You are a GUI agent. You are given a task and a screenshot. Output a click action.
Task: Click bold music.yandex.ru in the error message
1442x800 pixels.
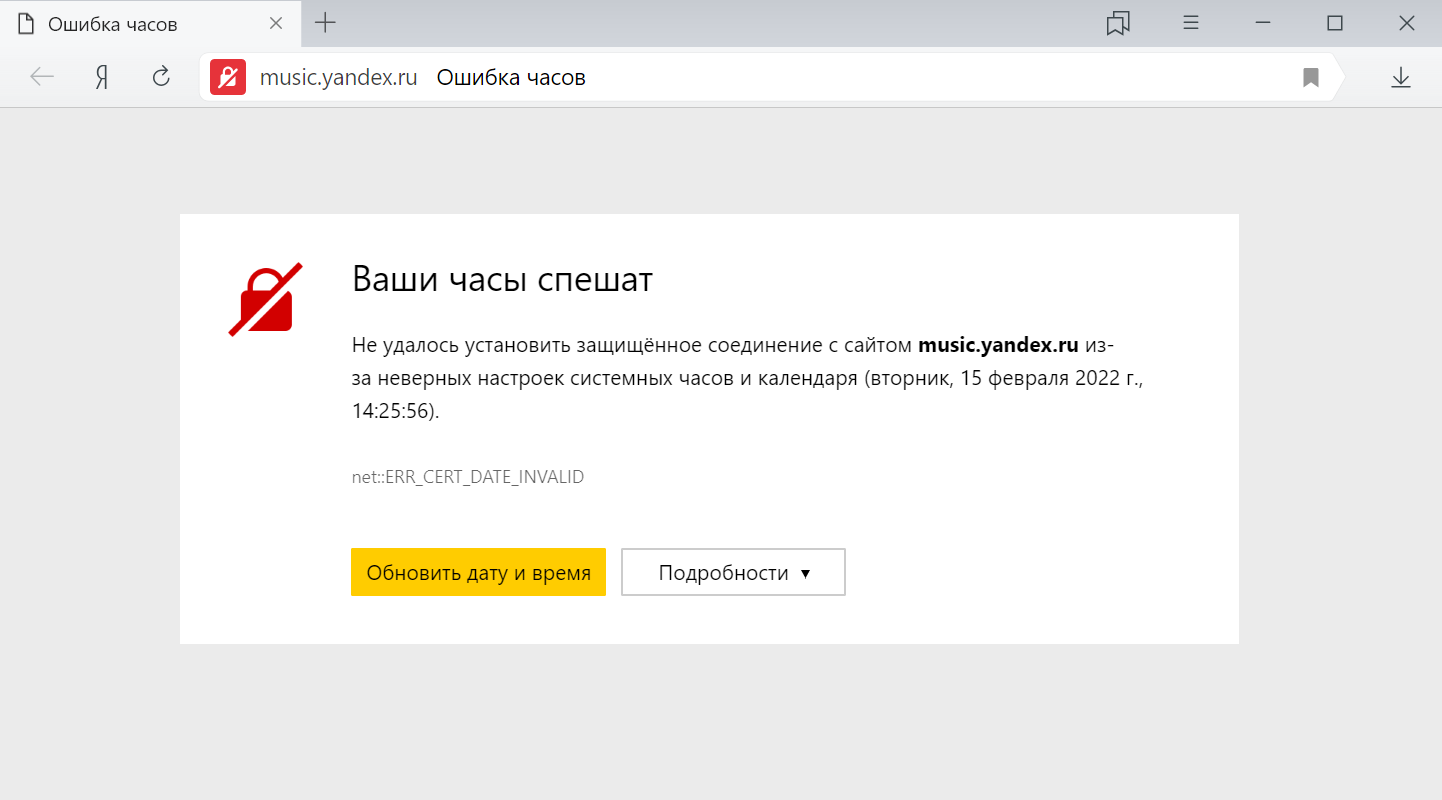tap(998, 346)
